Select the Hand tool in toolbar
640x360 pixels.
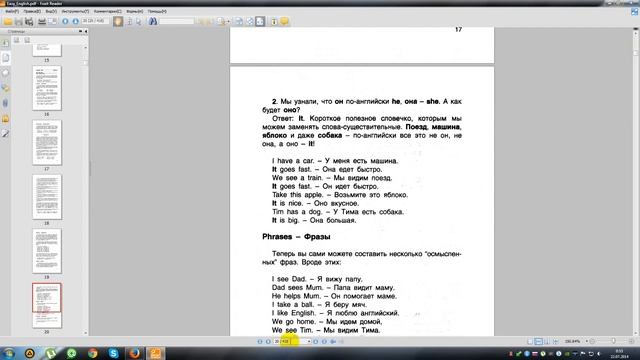118,21
